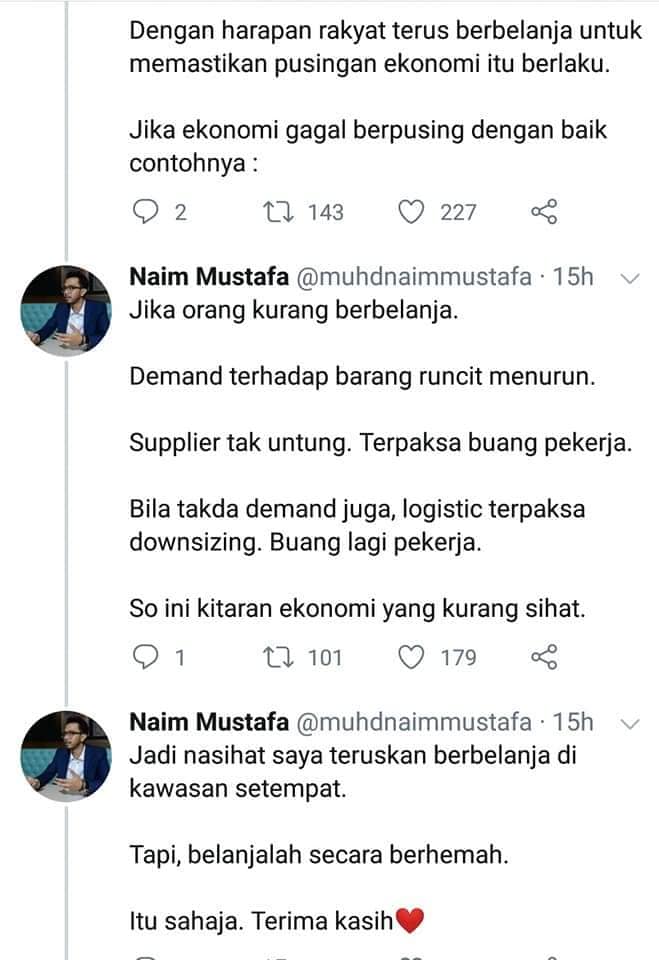Like the tweet showing 179 likes

tap(411, 657)
